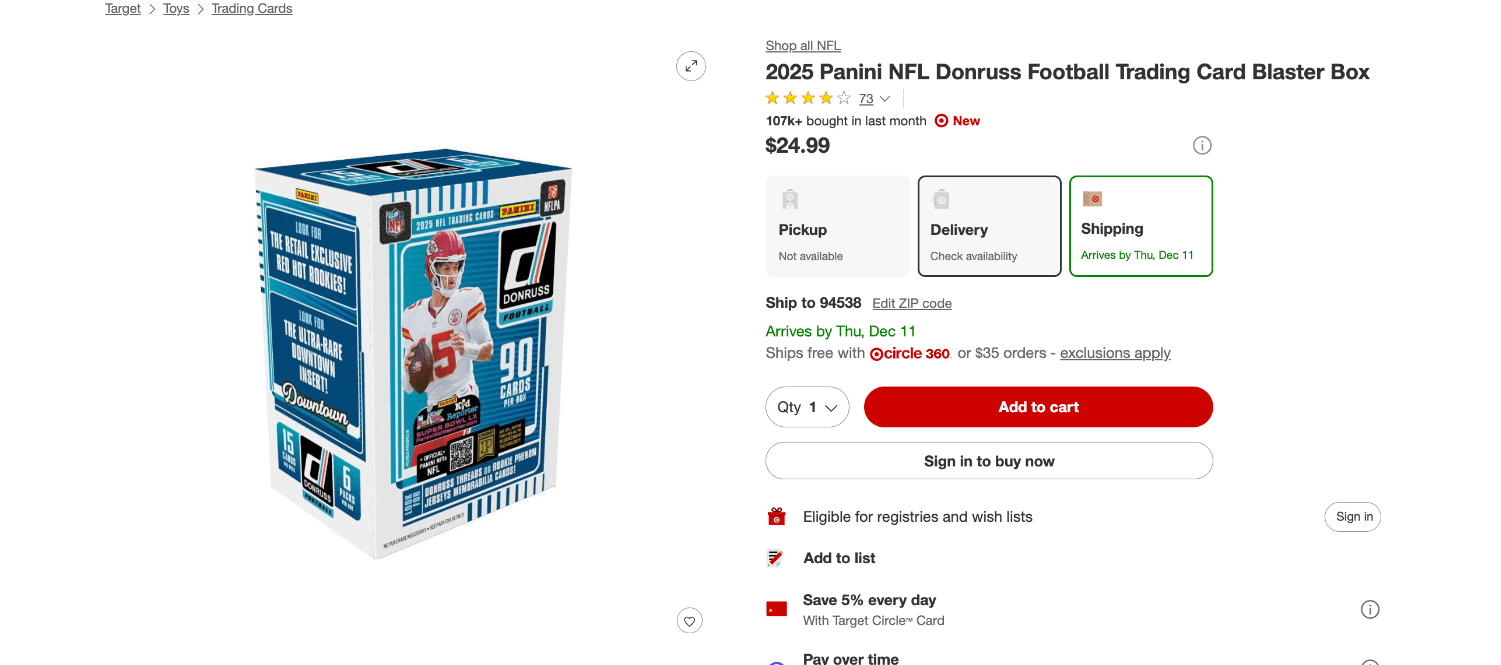Open price info icon
This screenshot has width=1501, height=665.
coord(1202,146)
